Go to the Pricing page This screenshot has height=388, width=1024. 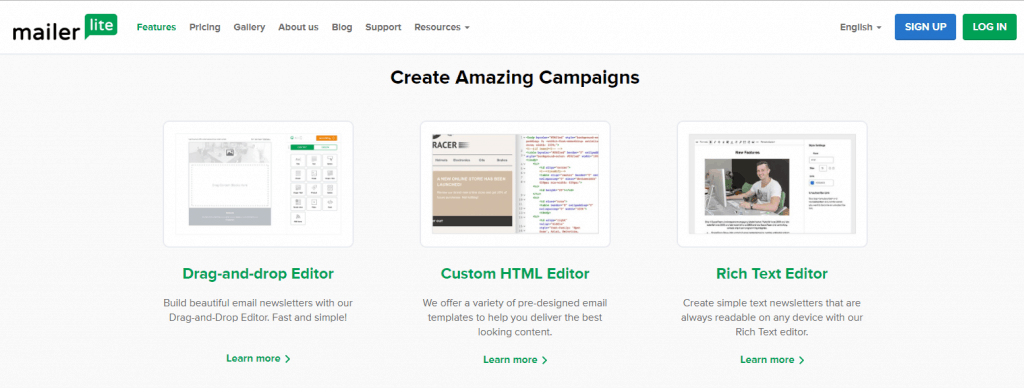click(x=205, y=27)
